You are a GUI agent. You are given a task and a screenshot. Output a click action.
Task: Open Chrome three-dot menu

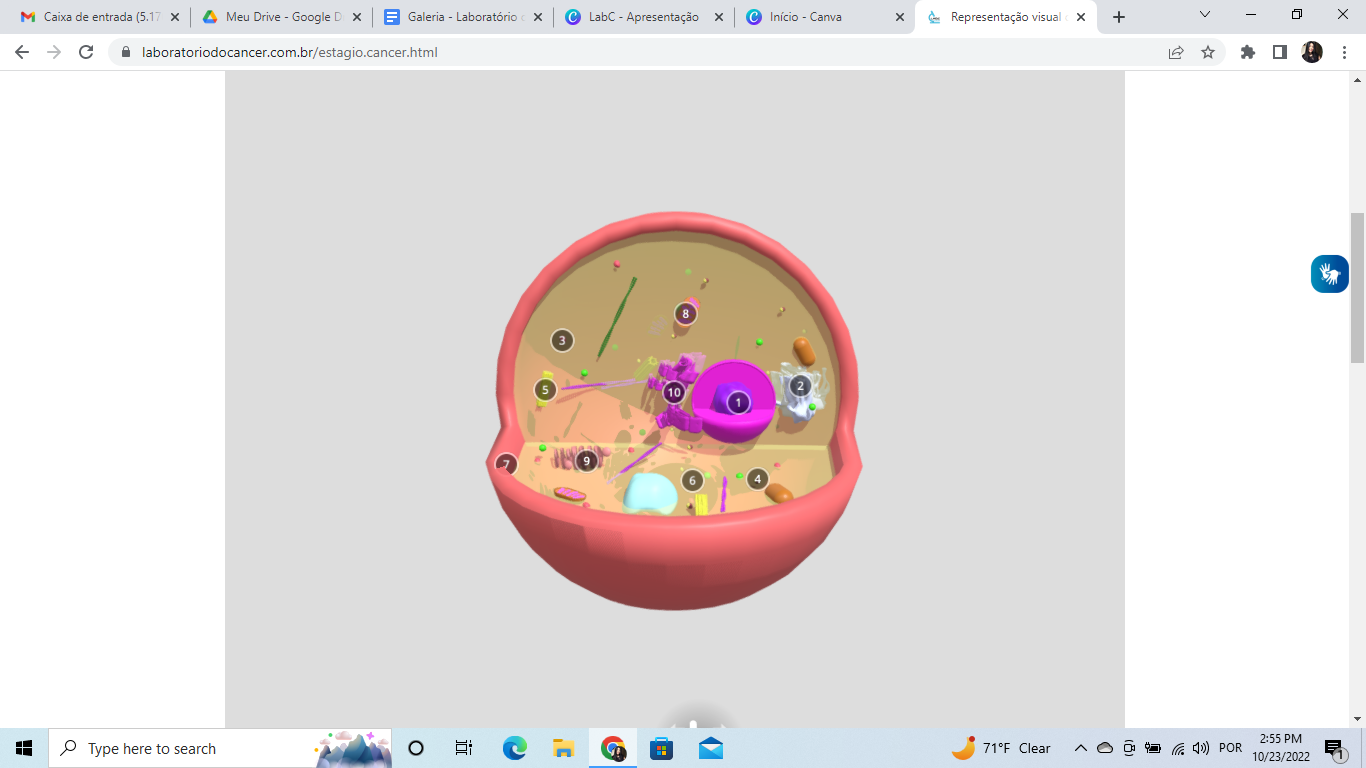point(1344,52)
